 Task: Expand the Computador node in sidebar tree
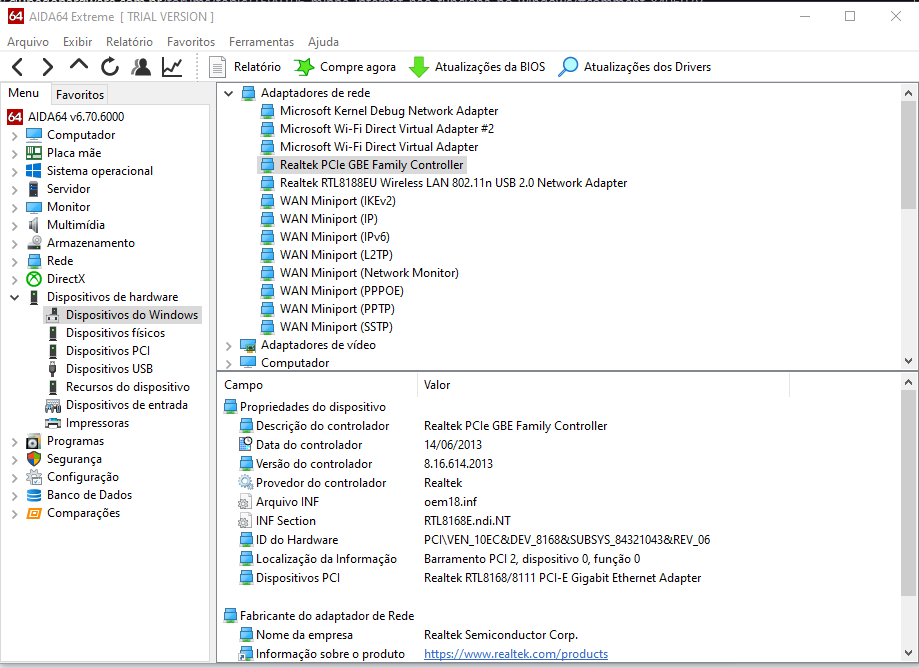15,136
